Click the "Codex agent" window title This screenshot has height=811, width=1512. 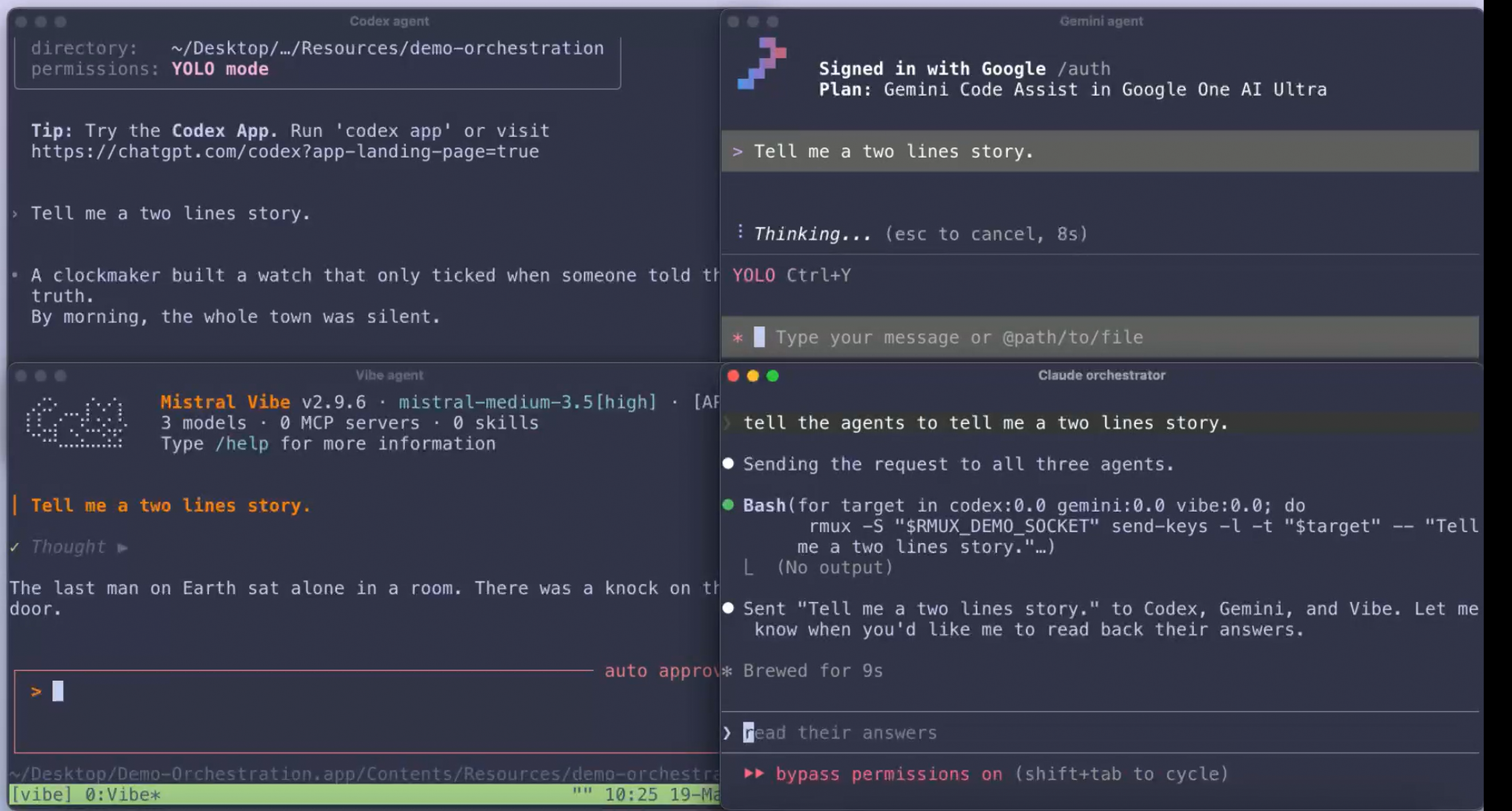tap(389, 21)
